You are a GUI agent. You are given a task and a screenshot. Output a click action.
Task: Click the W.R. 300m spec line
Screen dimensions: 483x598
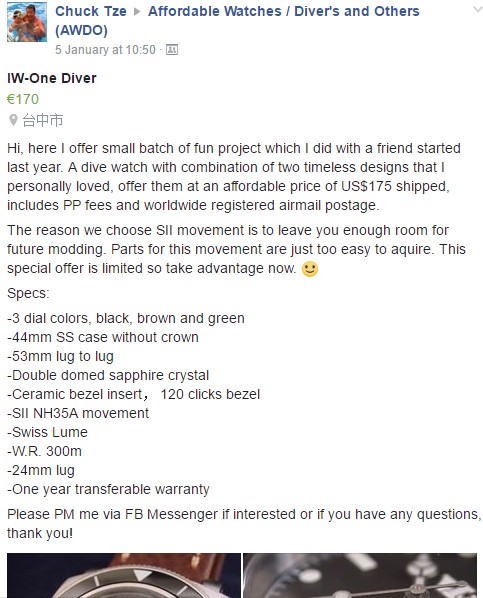tap(44, 451)
